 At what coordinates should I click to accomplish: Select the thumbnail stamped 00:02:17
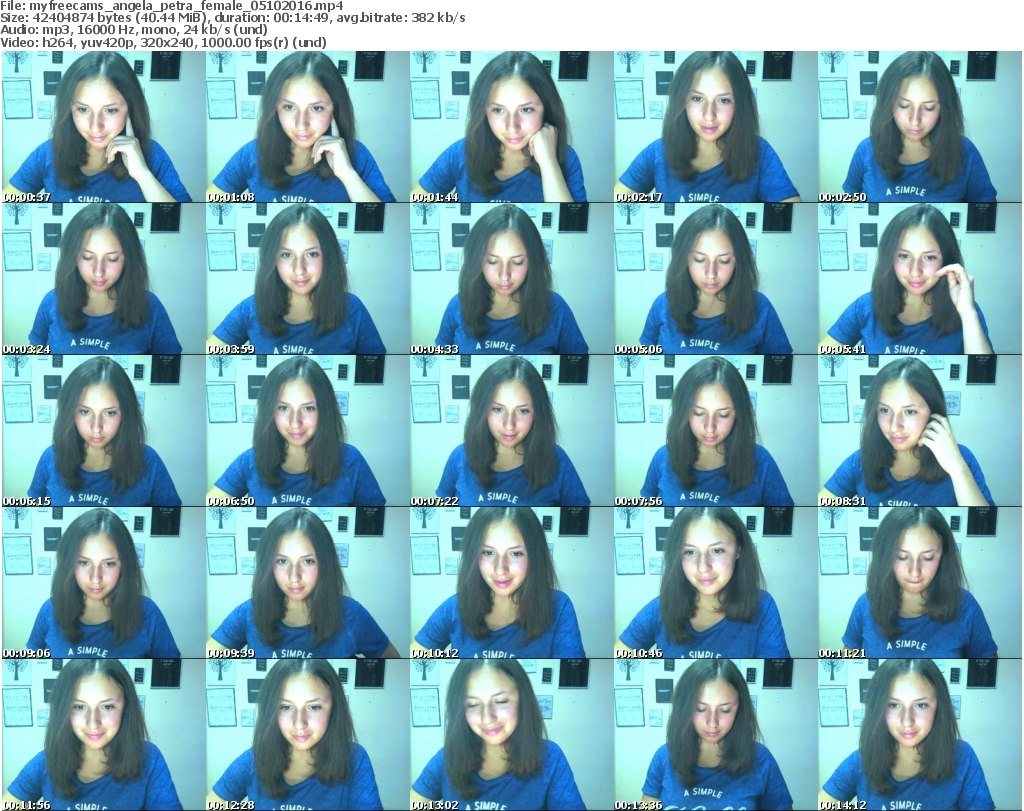[x=715, y=126]
